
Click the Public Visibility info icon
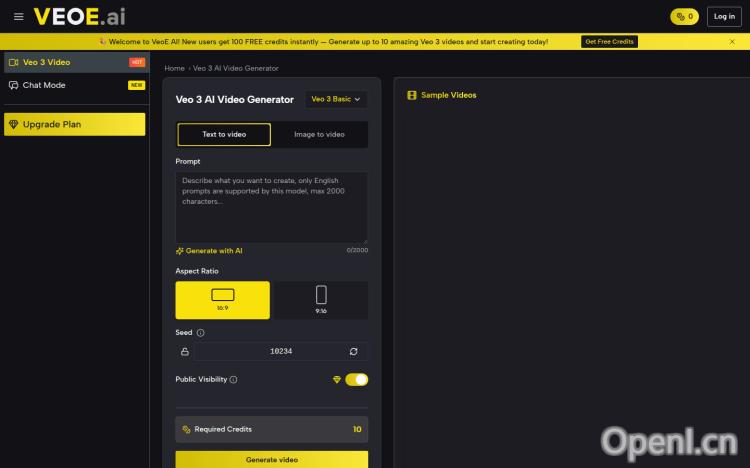[233, 379]
